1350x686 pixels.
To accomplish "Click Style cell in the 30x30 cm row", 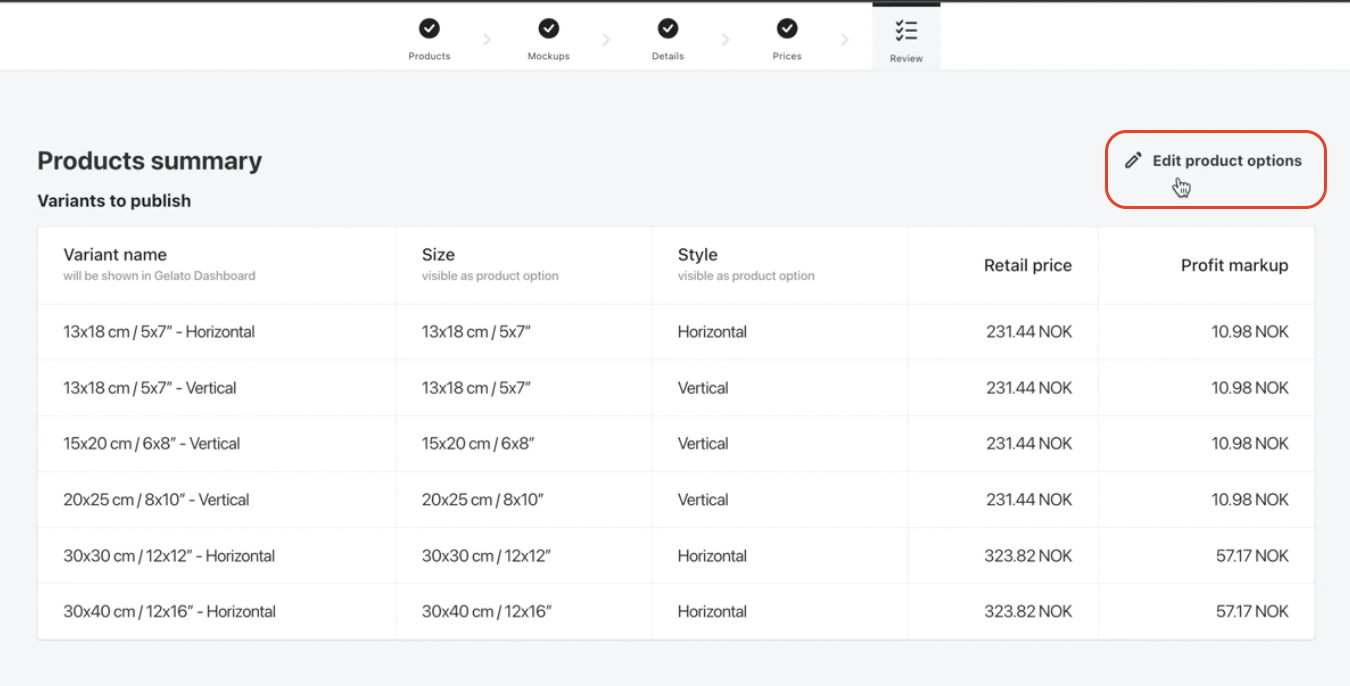I will click(712, 556).
